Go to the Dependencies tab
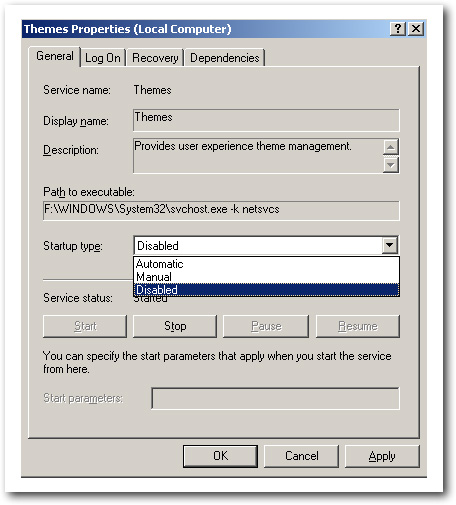The width and height of the screenshot is (456, 505). pos(225,58)
